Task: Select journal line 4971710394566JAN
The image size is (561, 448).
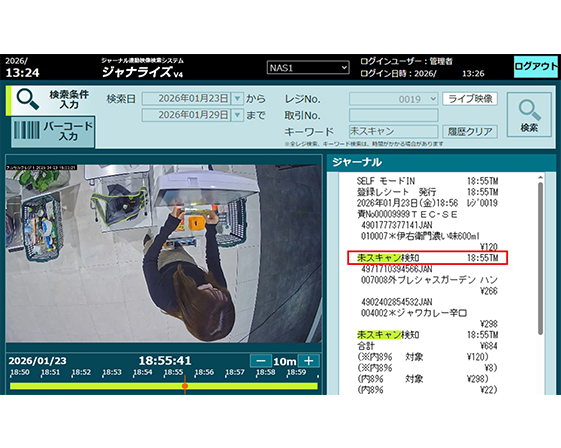Action: point(396,269)
